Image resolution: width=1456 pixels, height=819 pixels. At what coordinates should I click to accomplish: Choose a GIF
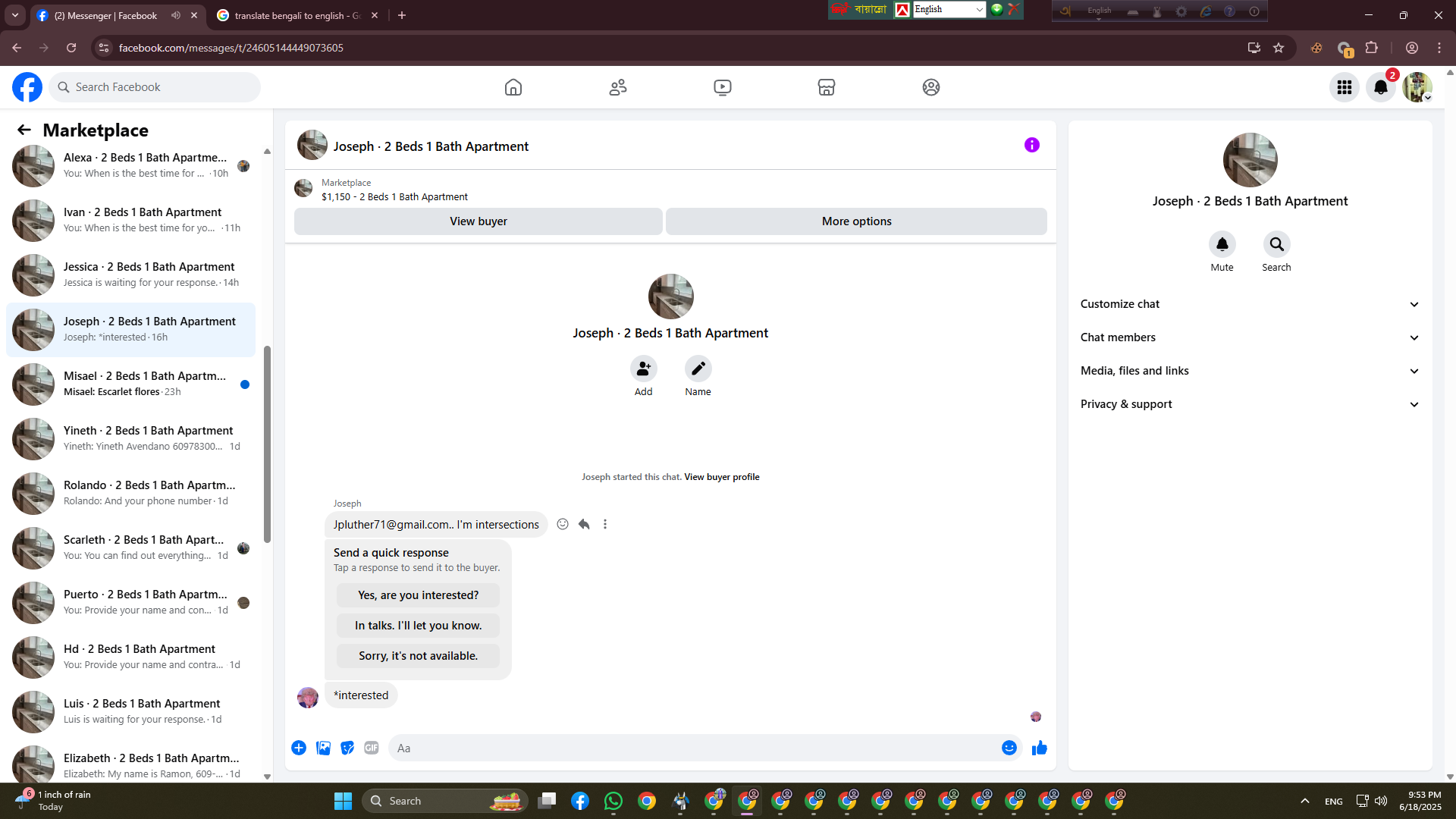pyautogui.click(x=372, y=748)
